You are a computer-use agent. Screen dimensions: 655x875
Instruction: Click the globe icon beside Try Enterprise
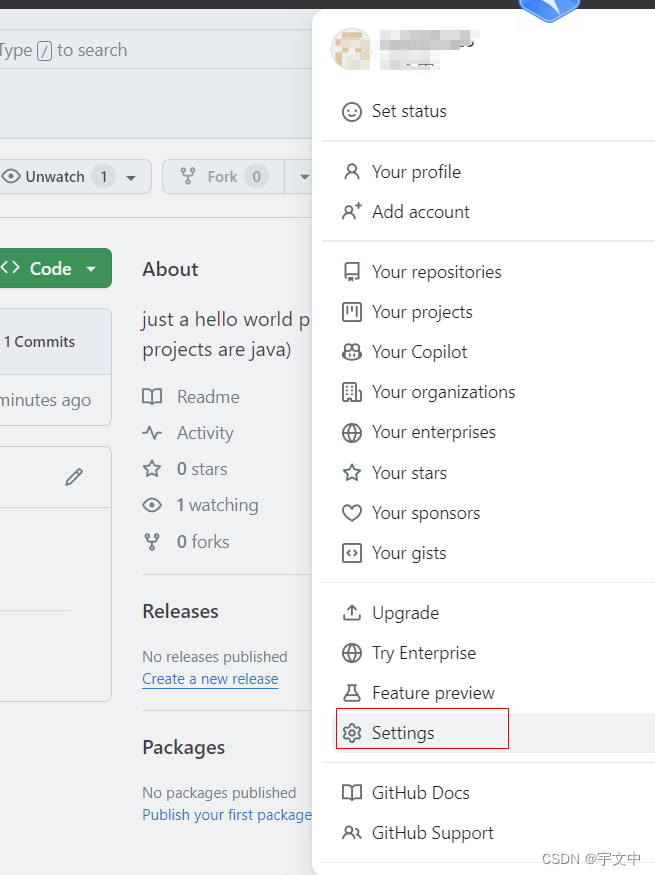[x=351, y=653]
